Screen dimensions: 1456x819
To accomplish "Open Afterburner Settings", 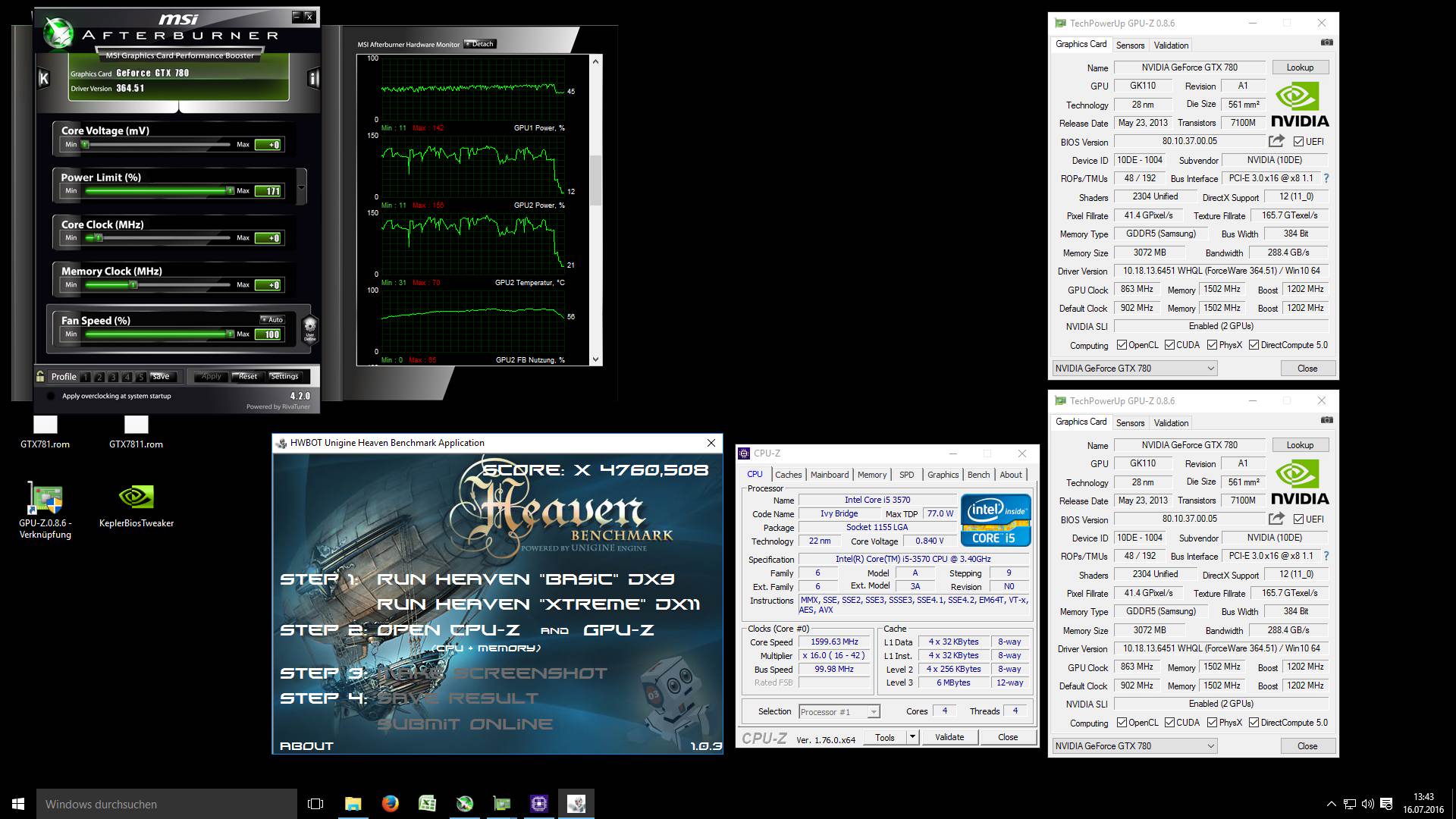I will 284,376.
